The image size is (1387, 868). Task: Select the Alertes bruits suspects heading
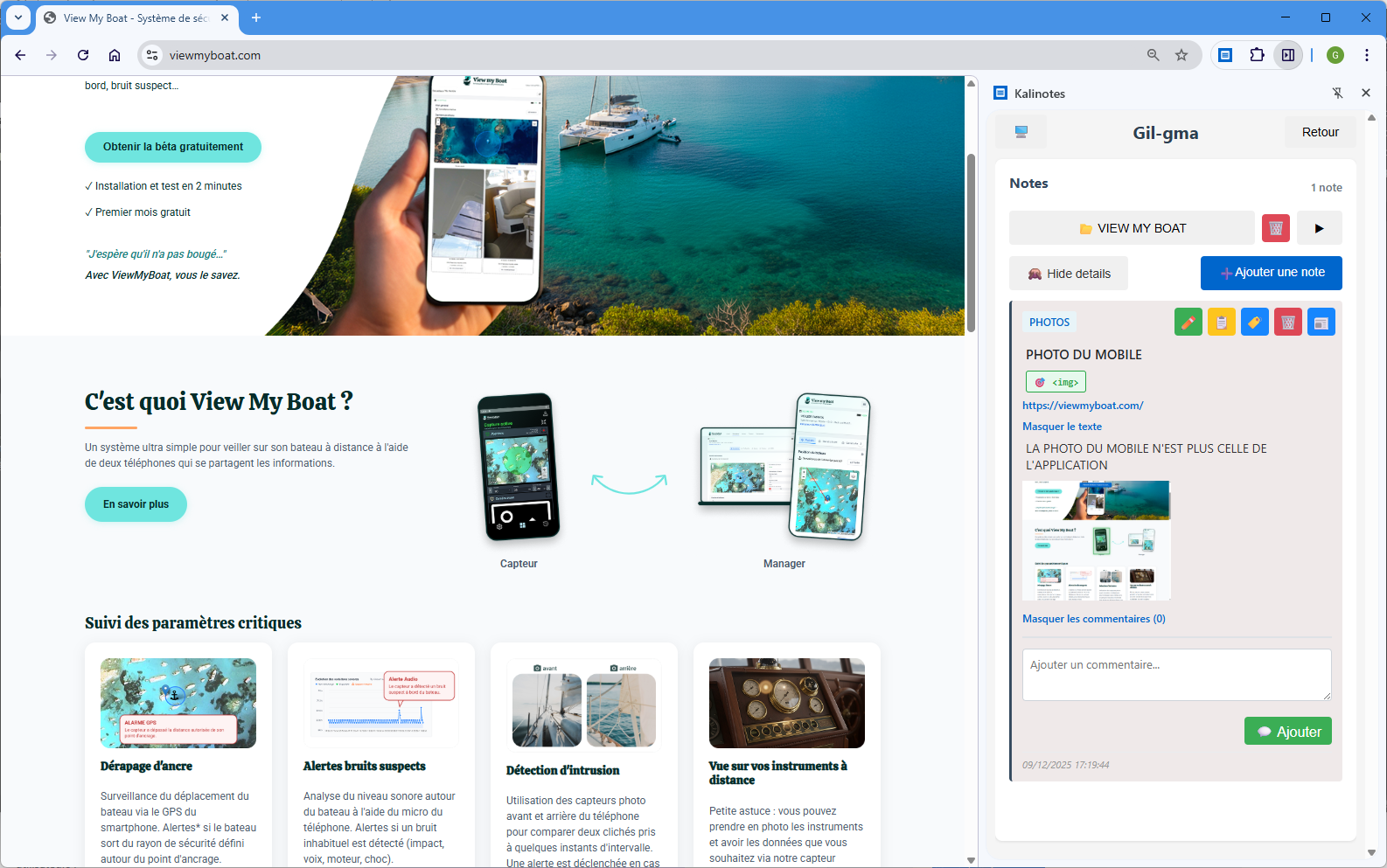365,767
